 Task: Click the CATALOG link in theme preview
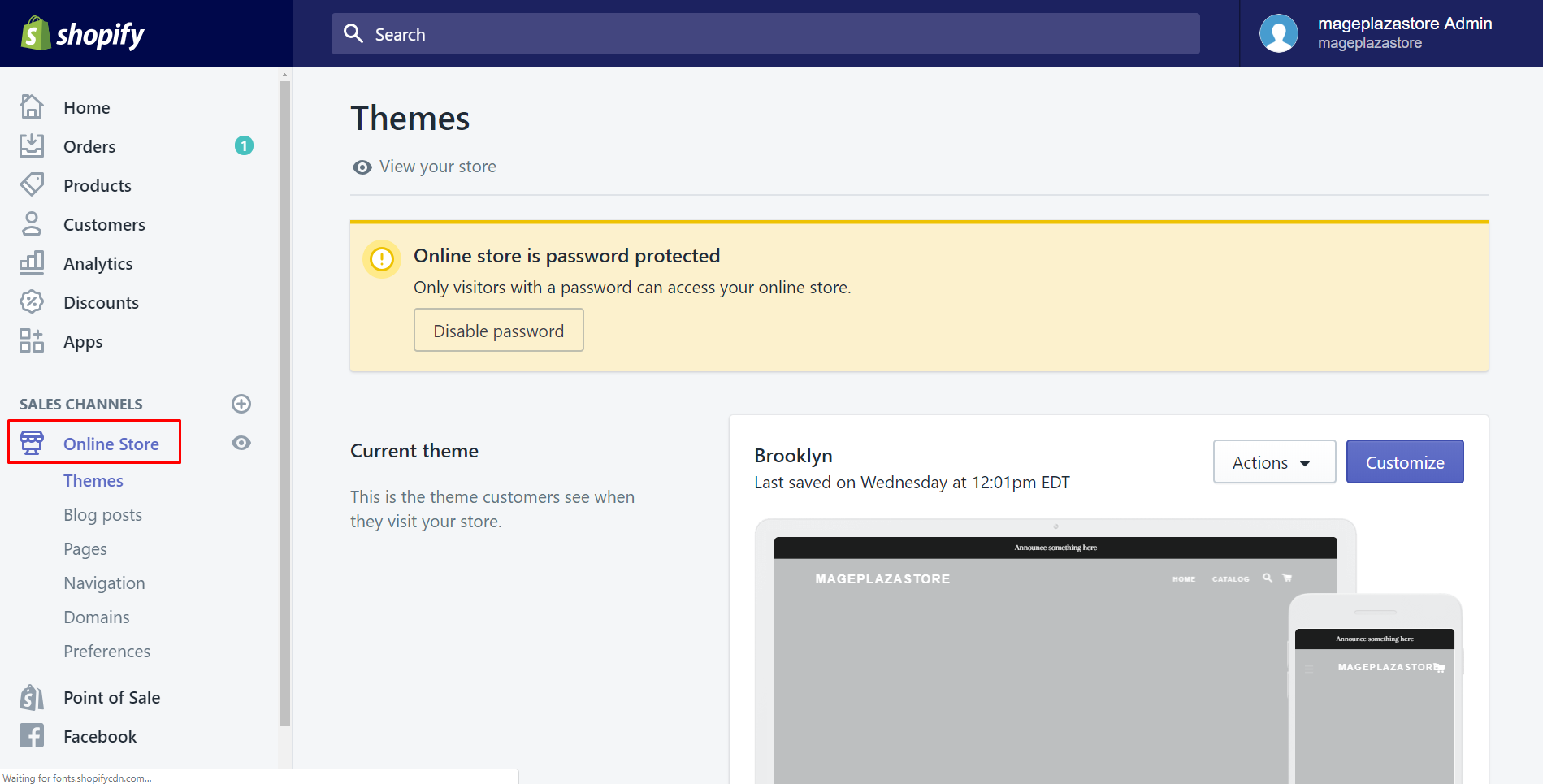click(1230, 578)
